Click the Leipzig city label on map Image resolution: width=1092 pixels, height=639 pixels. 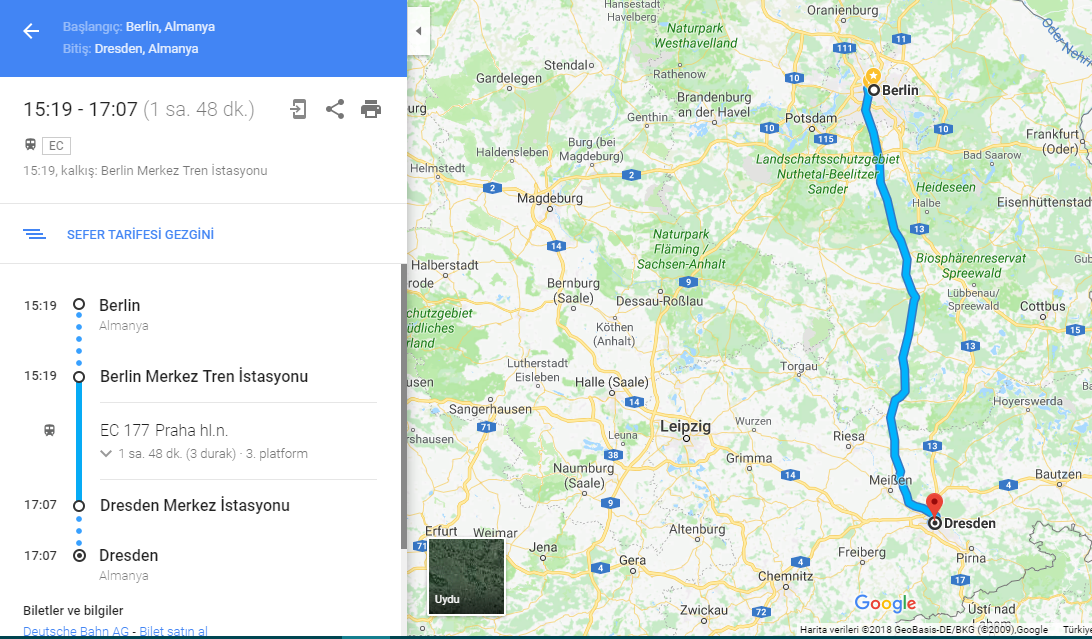click(x=685, y=426)
